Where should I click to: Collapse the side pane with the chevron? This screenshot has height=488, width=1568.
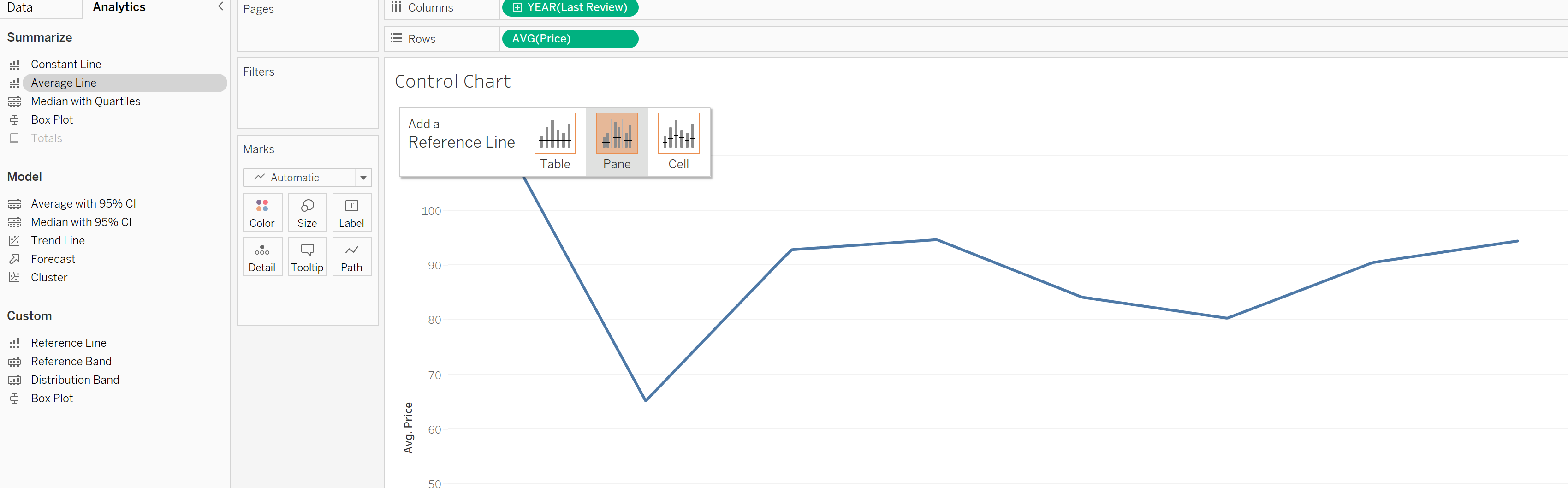(220, 7)
